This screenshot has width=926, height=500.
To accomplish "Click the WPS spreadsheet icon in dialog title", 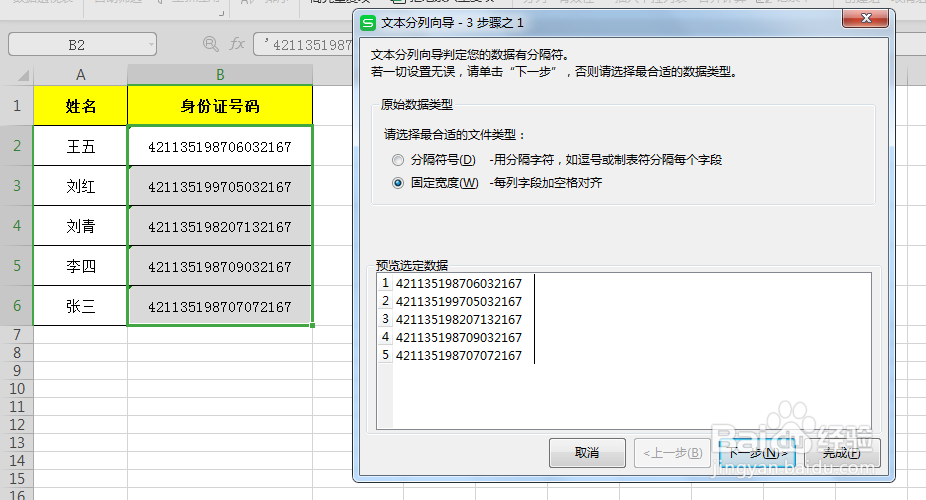I will click(368, 23).
